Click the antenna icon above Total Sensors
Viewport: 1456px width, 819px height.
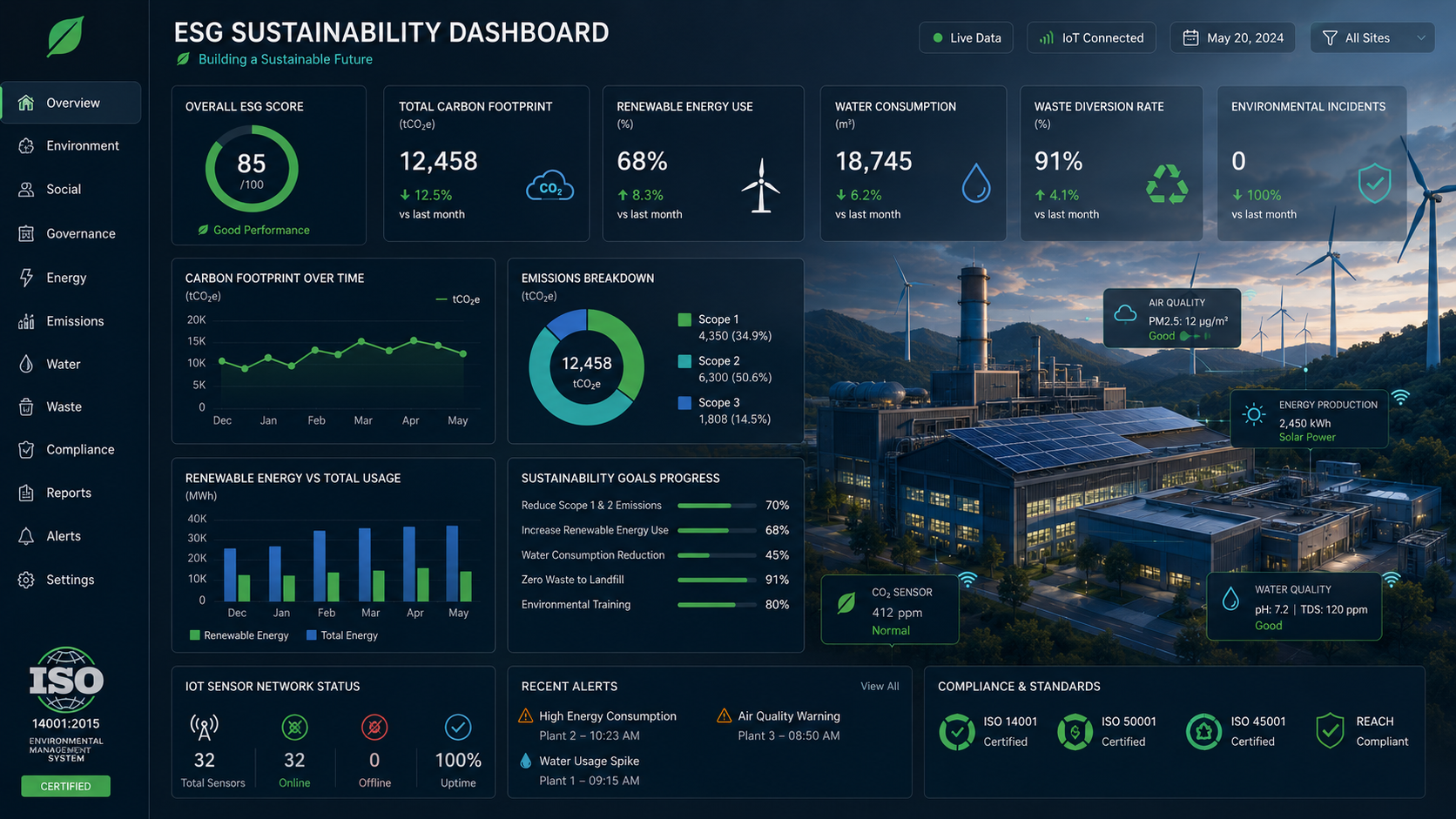[204, 727]
